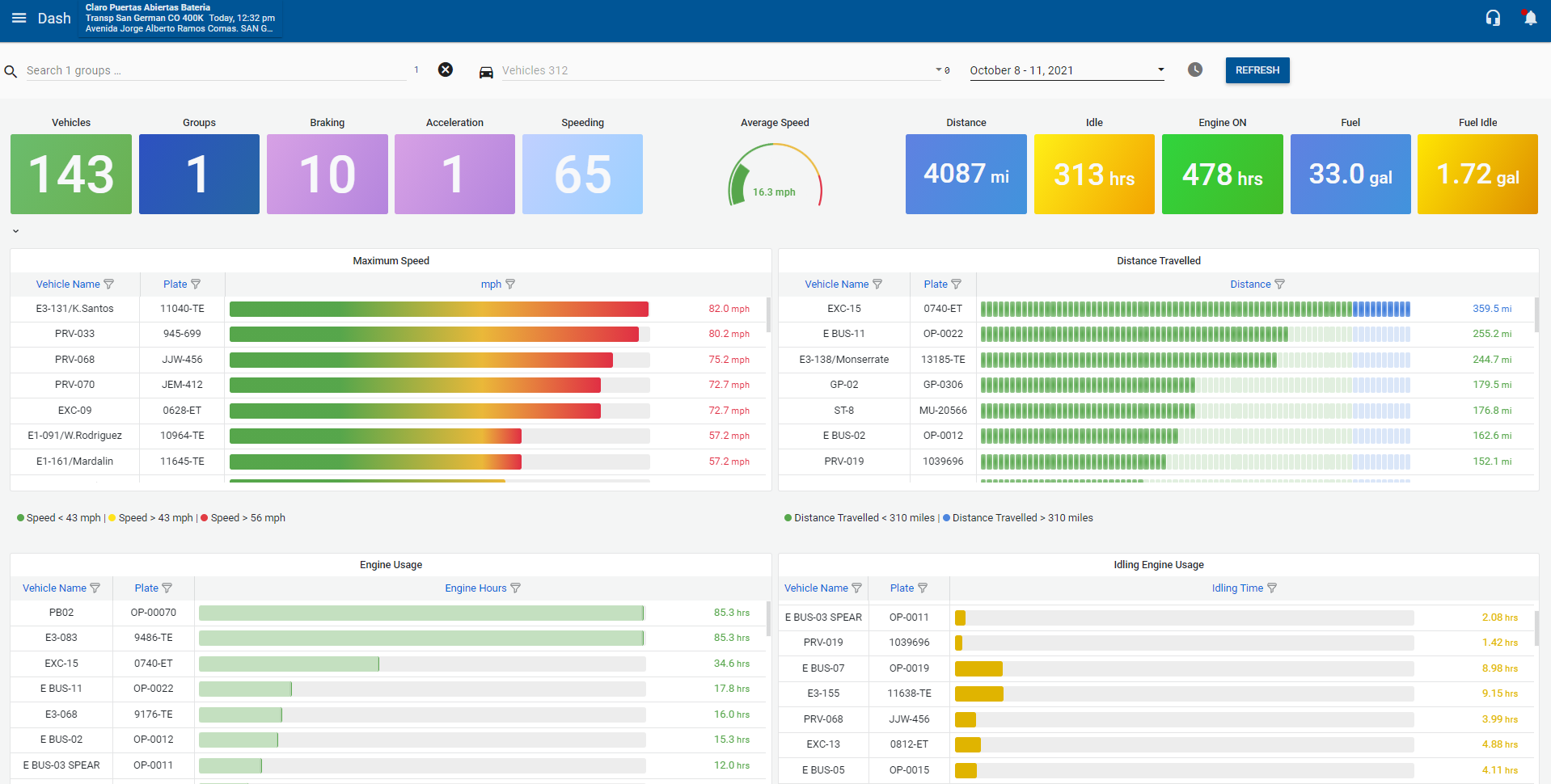
Task: Open the support headset icon
Action: pos(1493,17)
